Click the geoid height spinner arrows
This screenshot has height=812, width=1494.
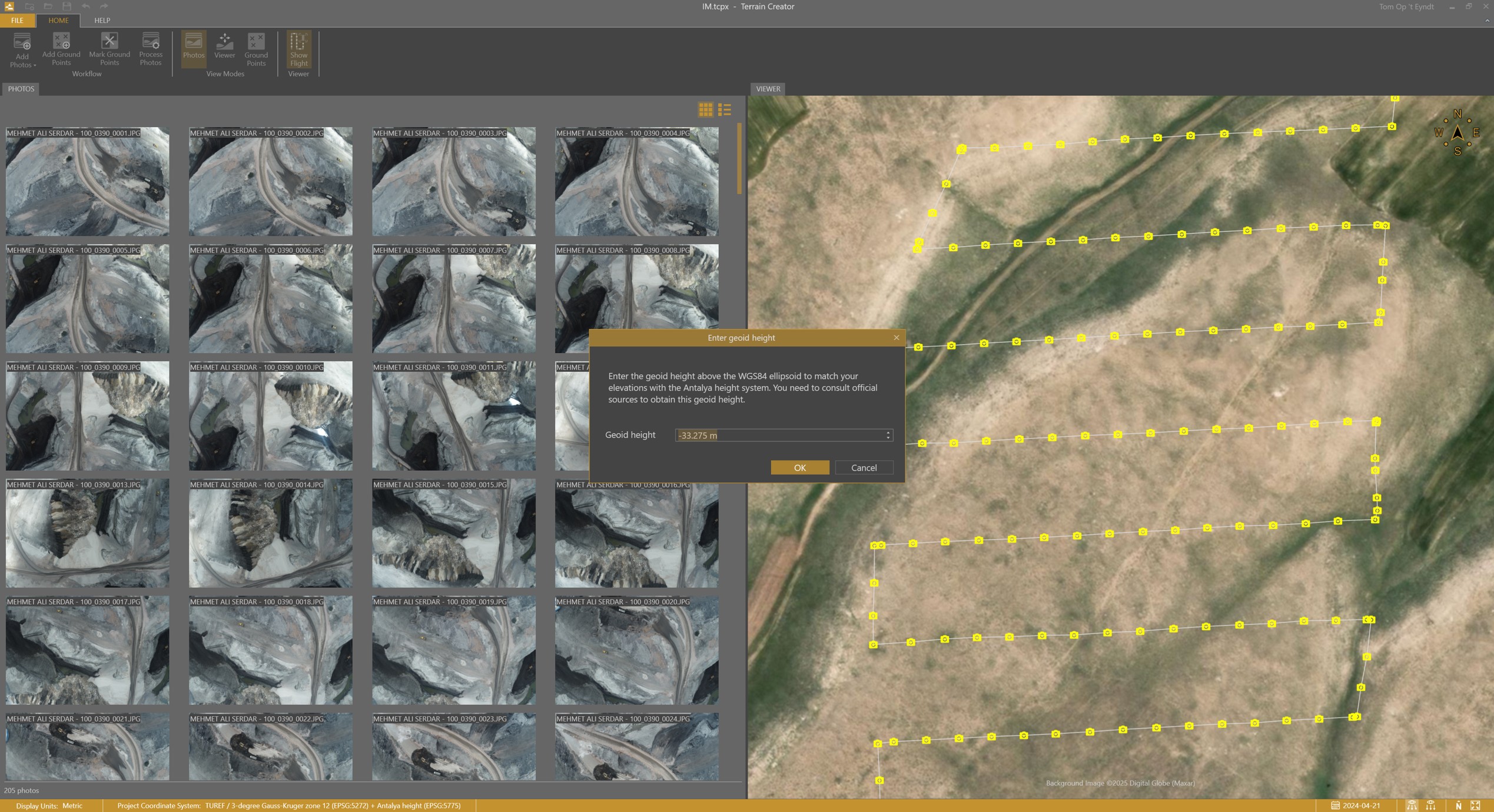coord(888,435)
